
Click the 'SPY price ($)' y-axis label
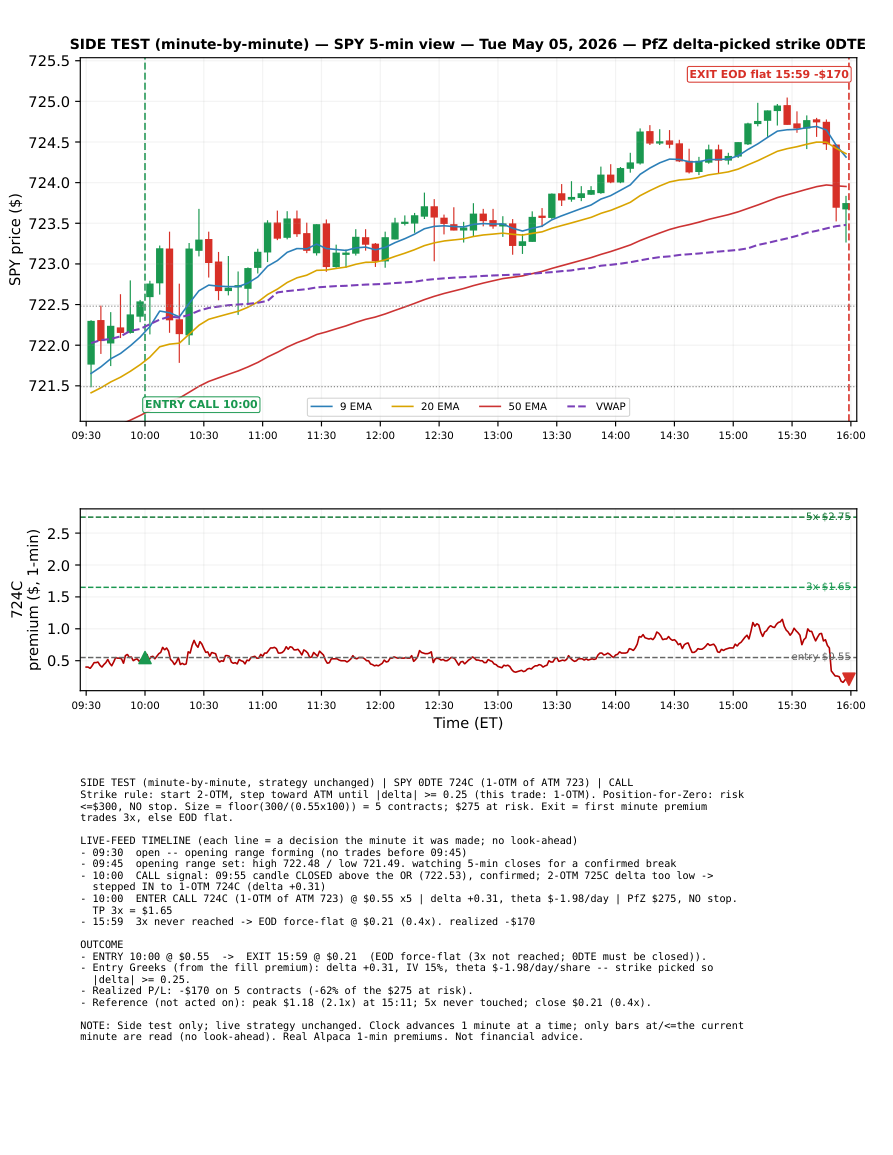click(x=15, y=239)
